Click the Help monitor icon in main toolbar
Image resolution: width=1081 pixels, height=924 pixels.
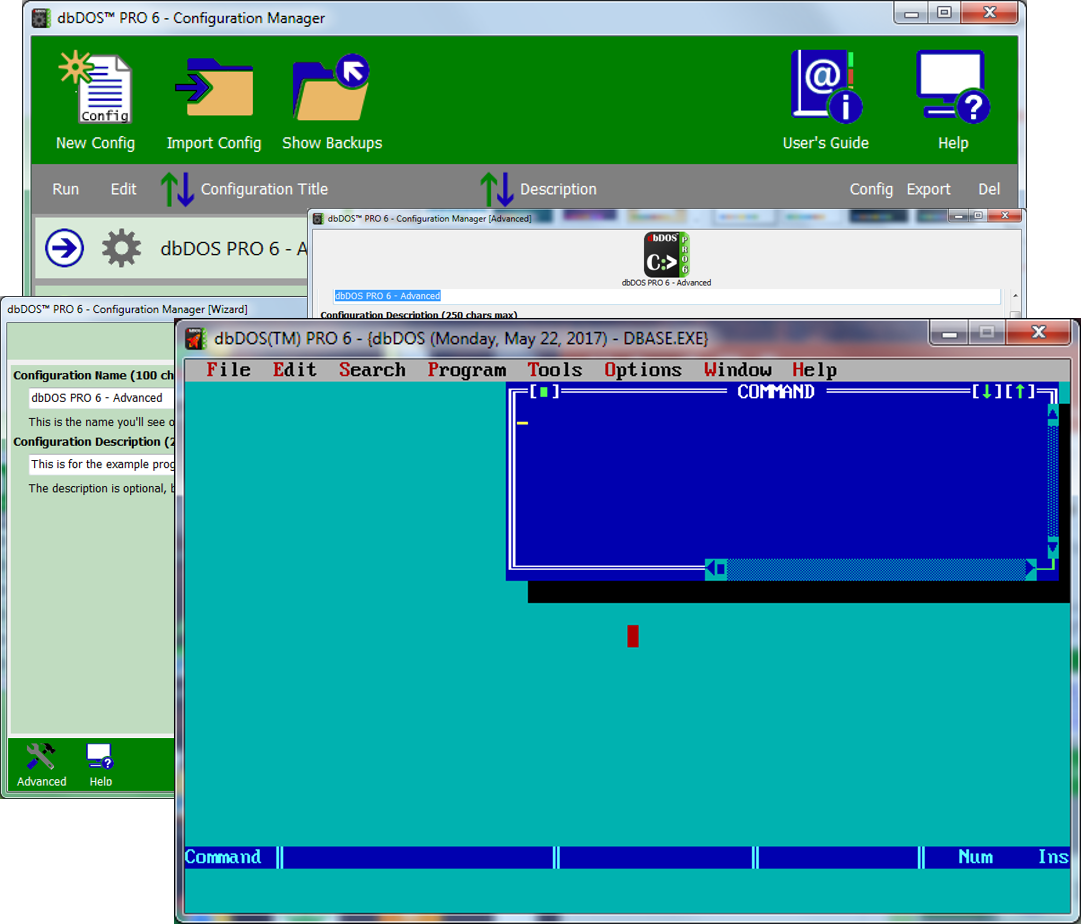[953, 87]
